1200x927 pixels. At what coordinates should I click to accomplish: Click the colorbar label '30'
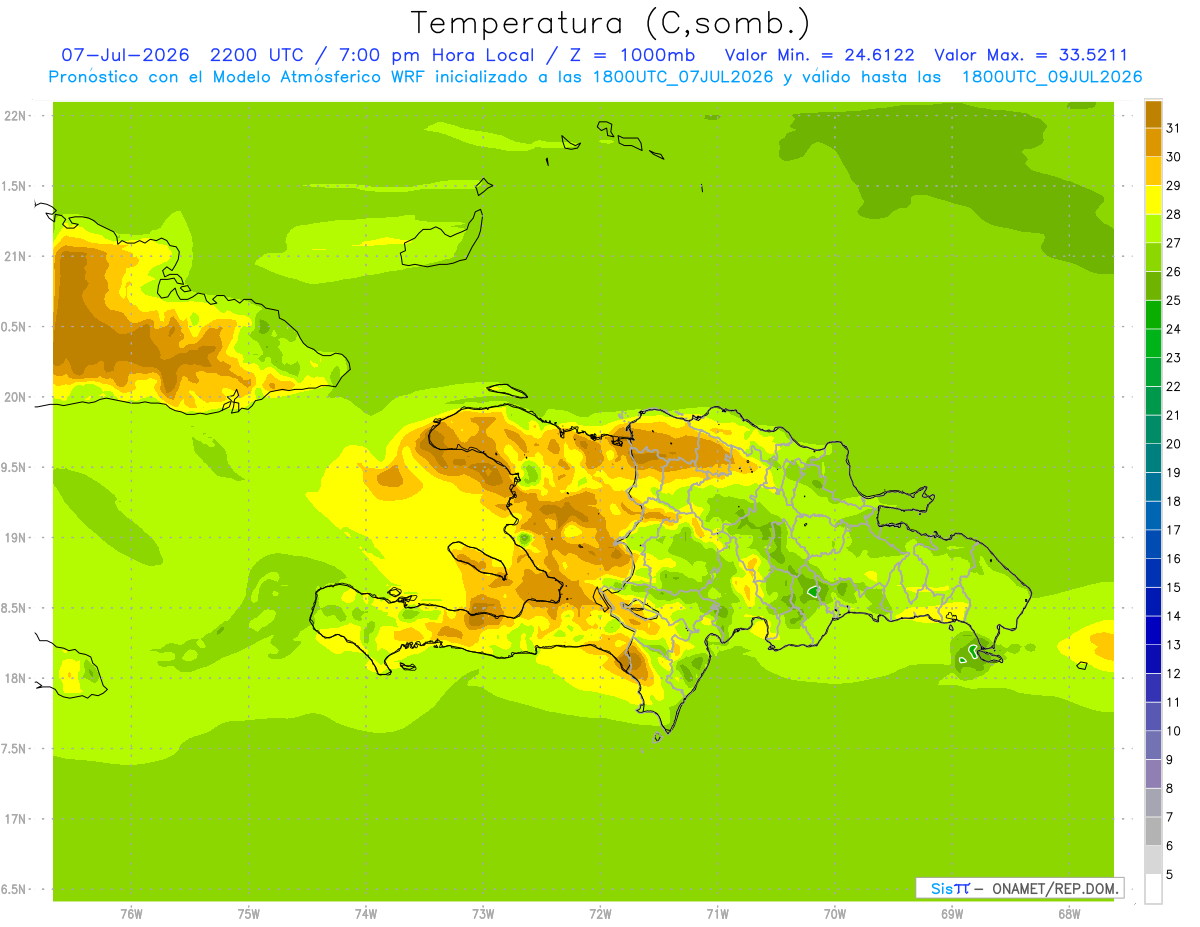pyautogui.click(x=1174, y=157)
